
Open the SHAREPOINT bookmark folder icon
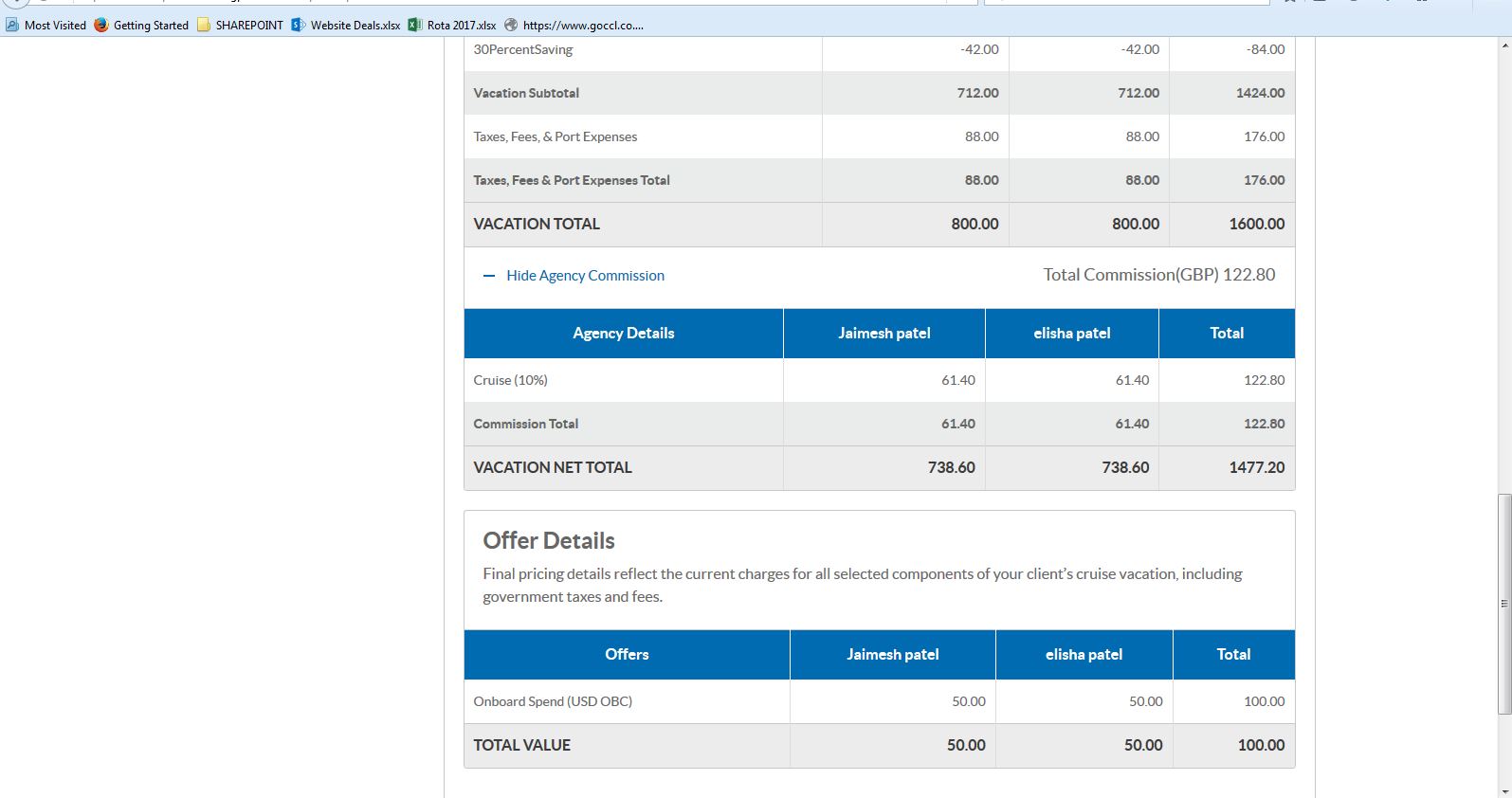coord(204,26)
